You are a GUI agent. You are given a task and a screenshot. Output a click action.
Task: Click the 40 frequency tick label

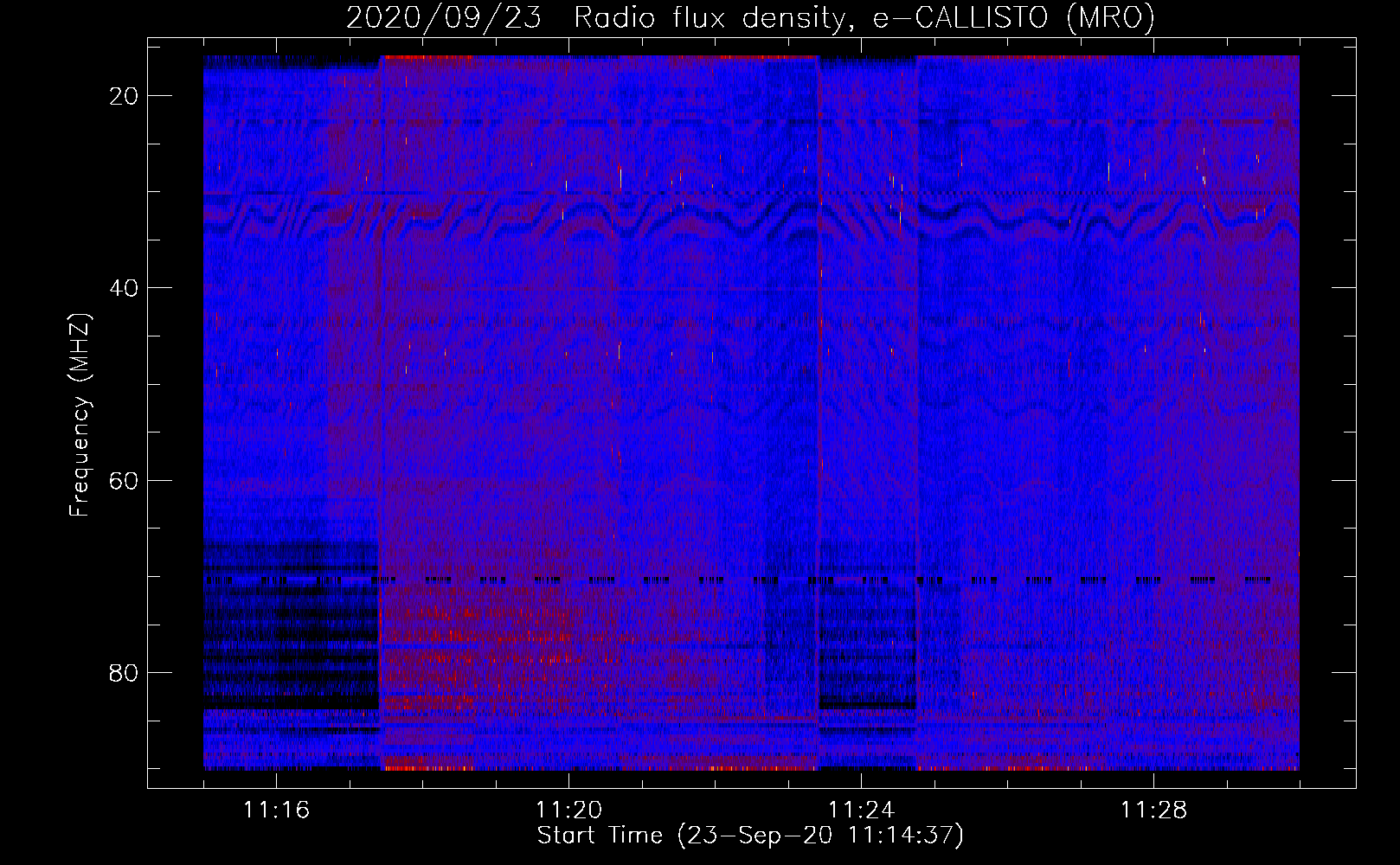125,288
